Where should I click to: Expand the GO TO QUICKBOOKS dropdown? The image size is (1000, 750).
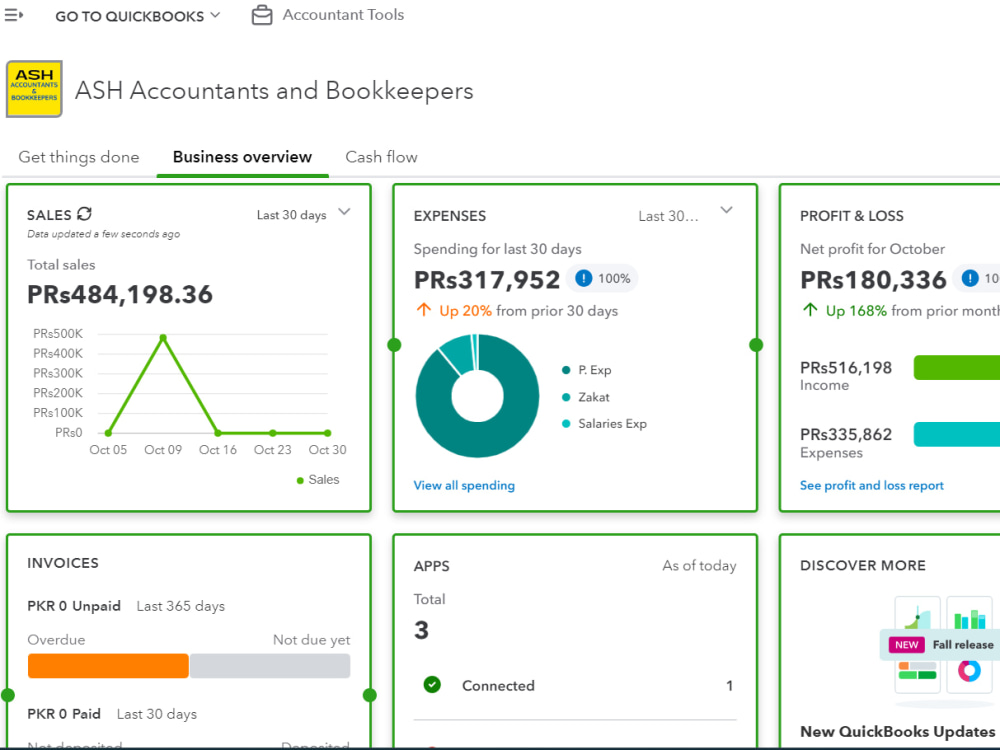pos(138,15)
